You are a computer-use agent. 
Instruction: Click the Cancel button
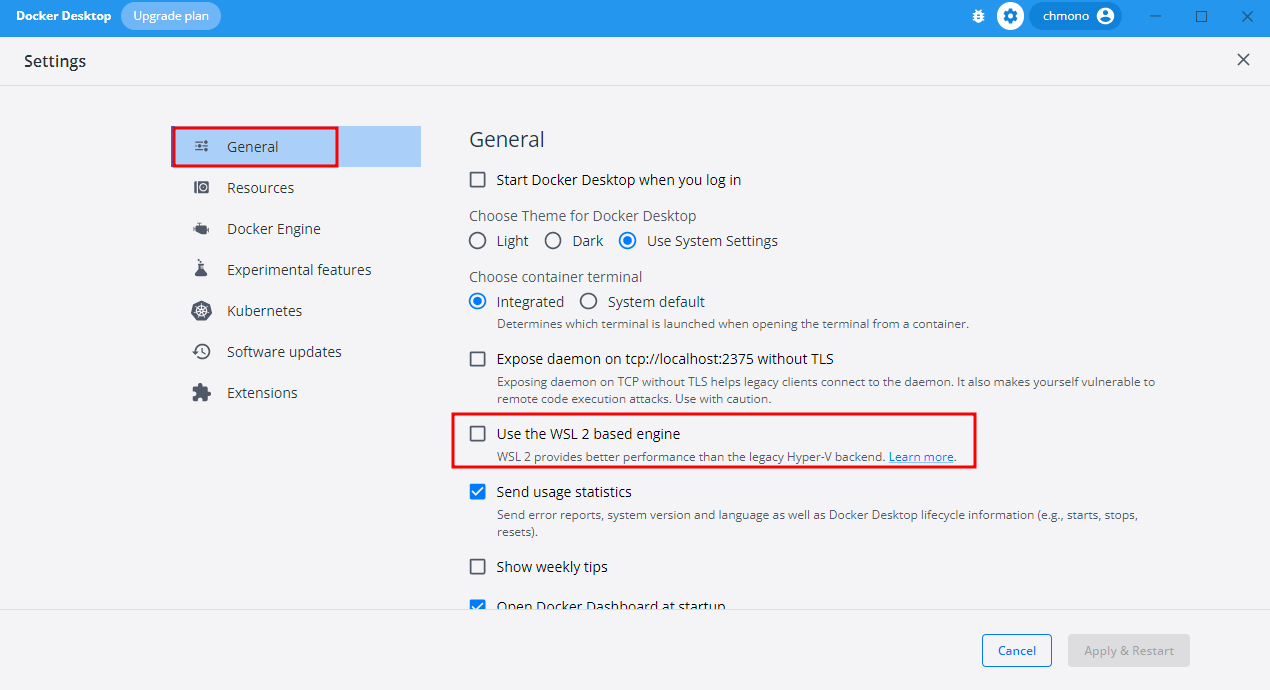[1017, 651]
